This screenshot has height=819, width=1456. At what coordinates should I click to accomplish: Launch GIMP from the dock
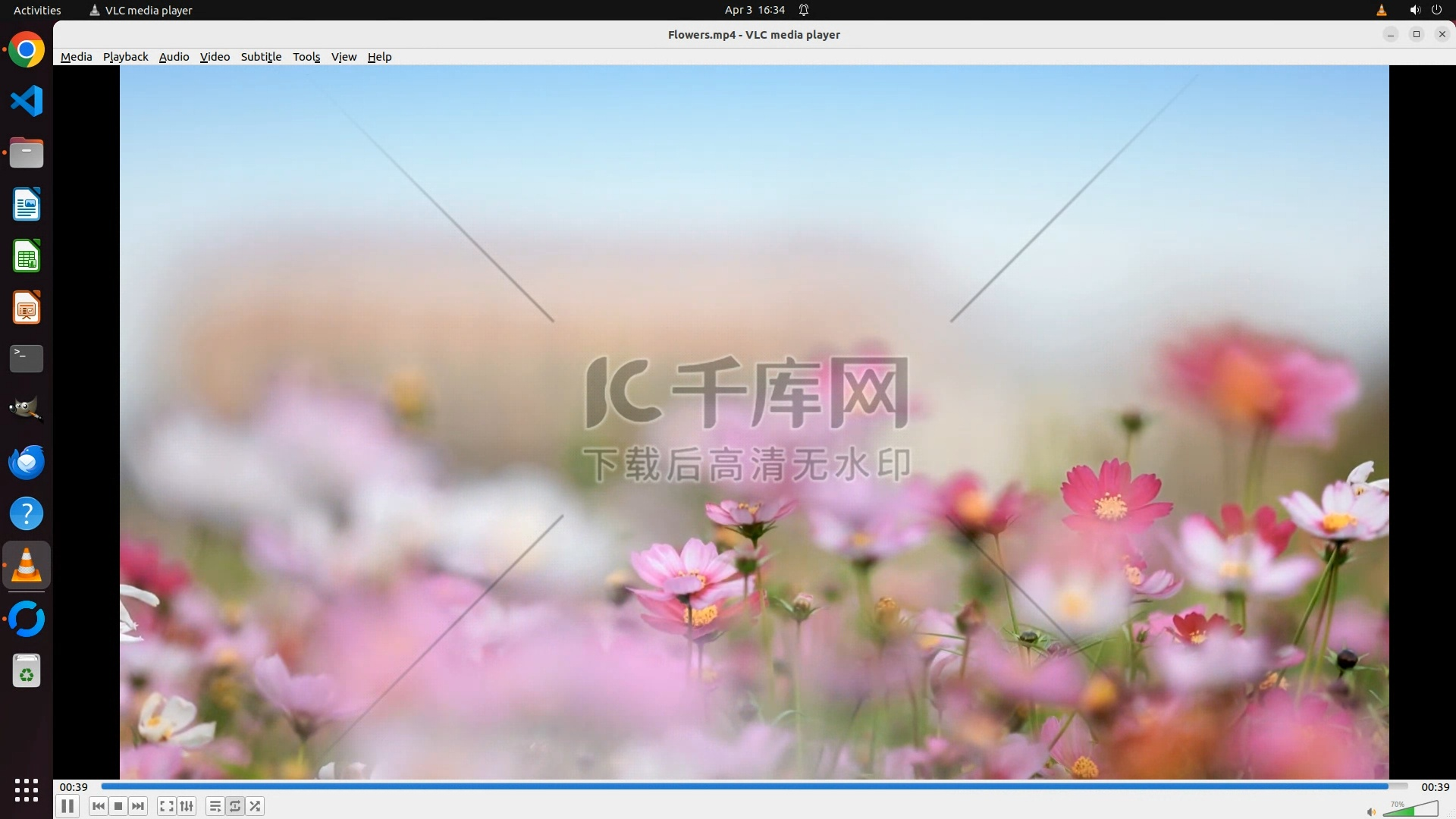[x=27, y=410]
